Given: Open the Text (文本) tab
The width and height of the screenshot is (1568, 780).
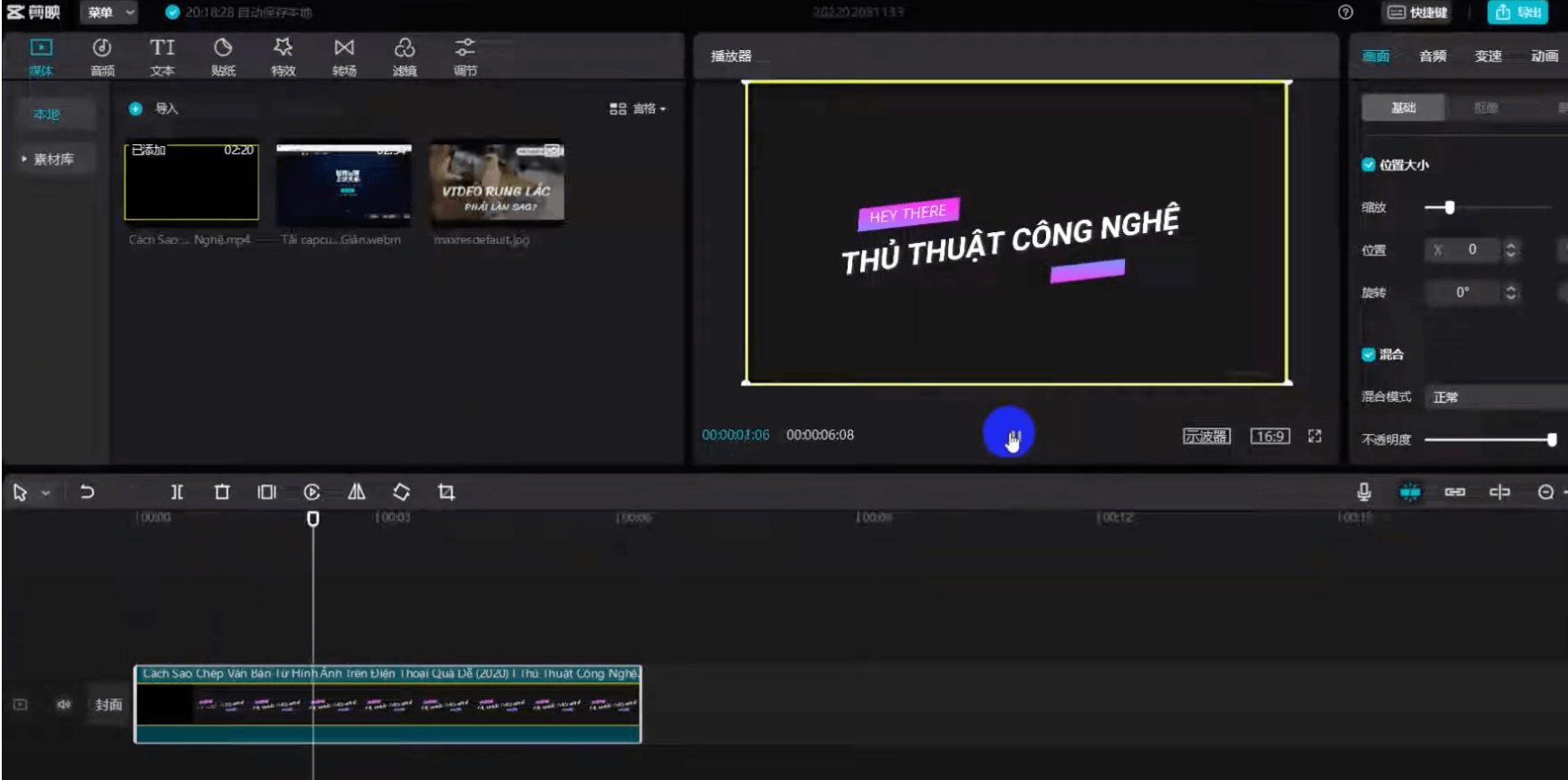Looking at the screenshot, I should [162, 57].
